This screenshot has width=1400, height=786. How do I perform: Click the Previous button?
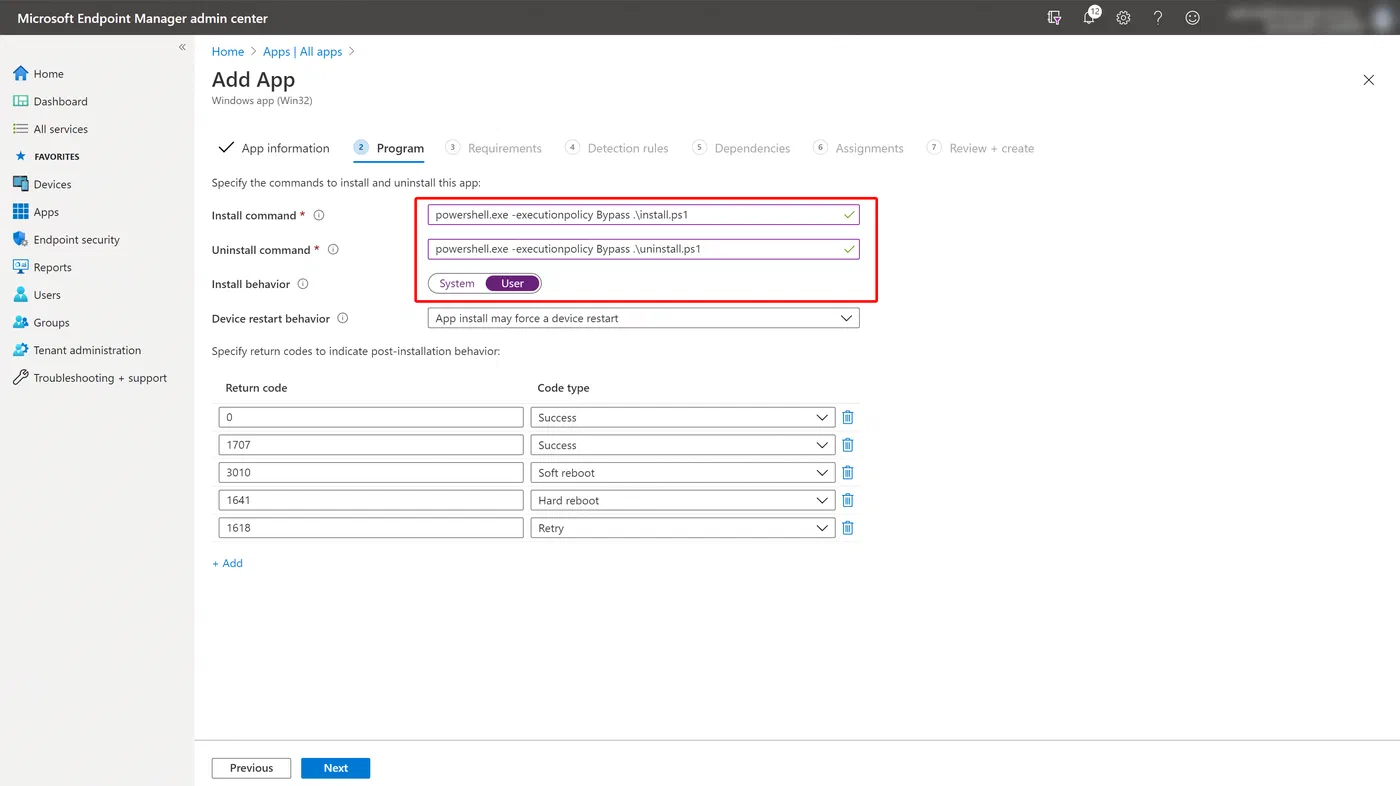(251, 768)
